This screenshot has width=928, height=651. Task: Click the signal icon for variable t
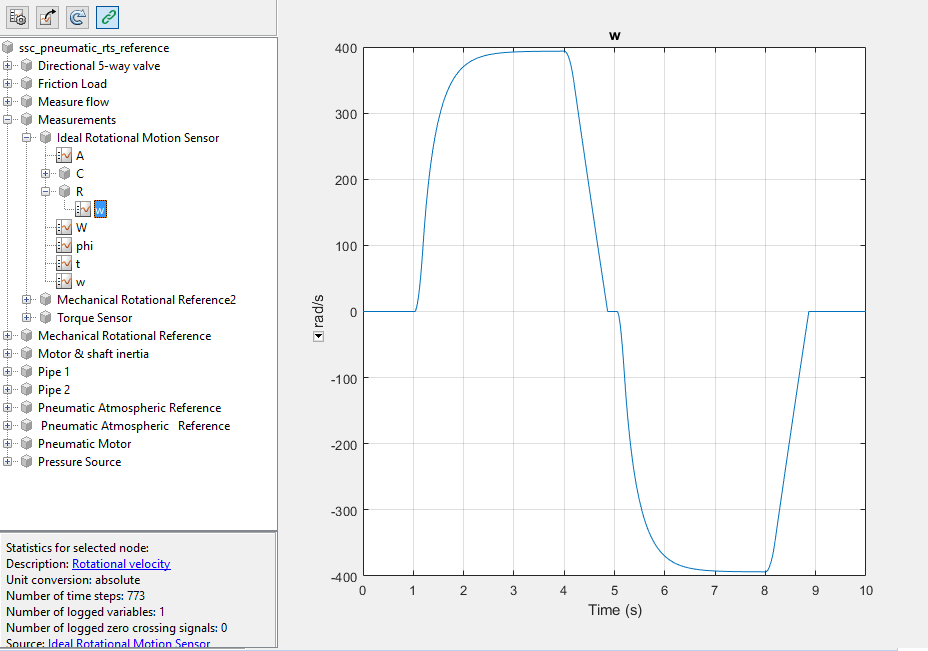pyautogui.click(x=64, y=264)
